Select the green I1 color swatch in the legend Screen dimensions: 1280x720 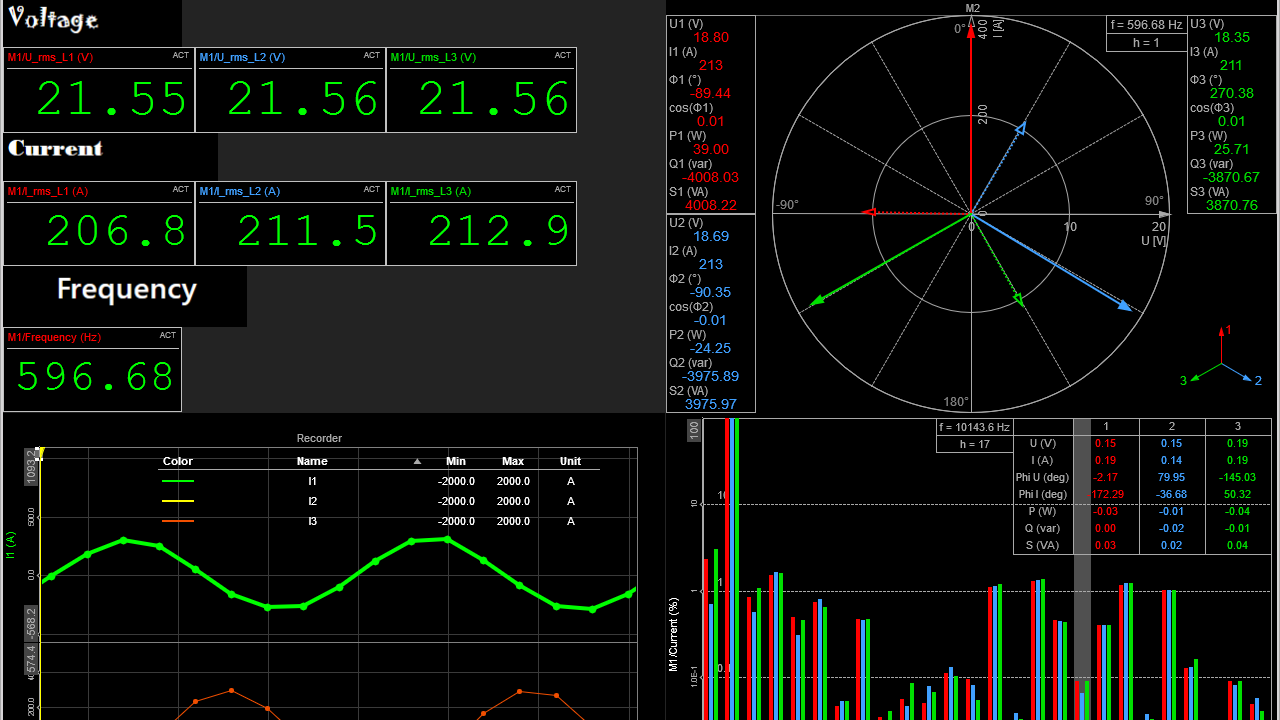178,481
